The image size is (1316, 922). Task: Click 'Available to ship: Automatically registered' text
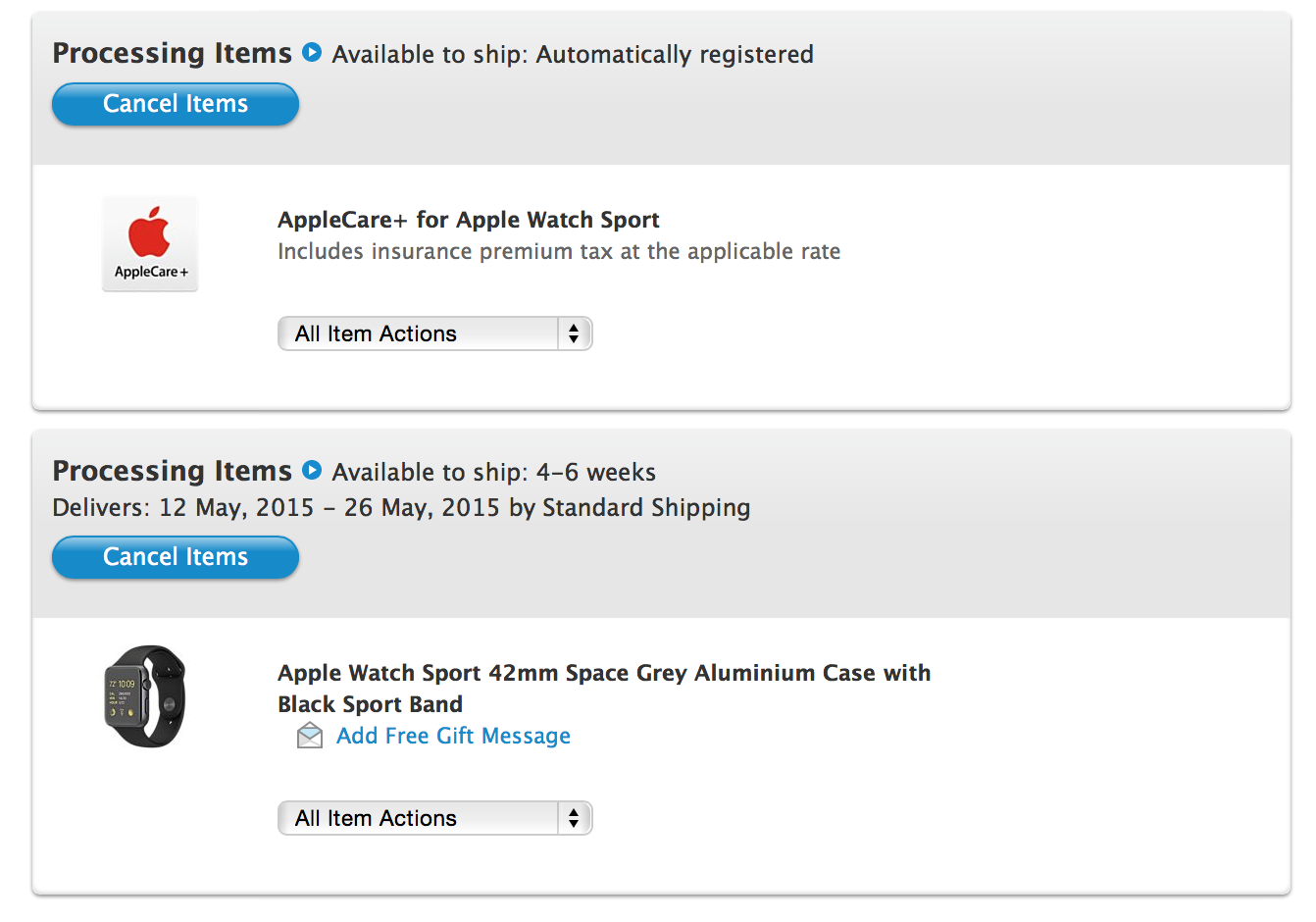[573, 54]
